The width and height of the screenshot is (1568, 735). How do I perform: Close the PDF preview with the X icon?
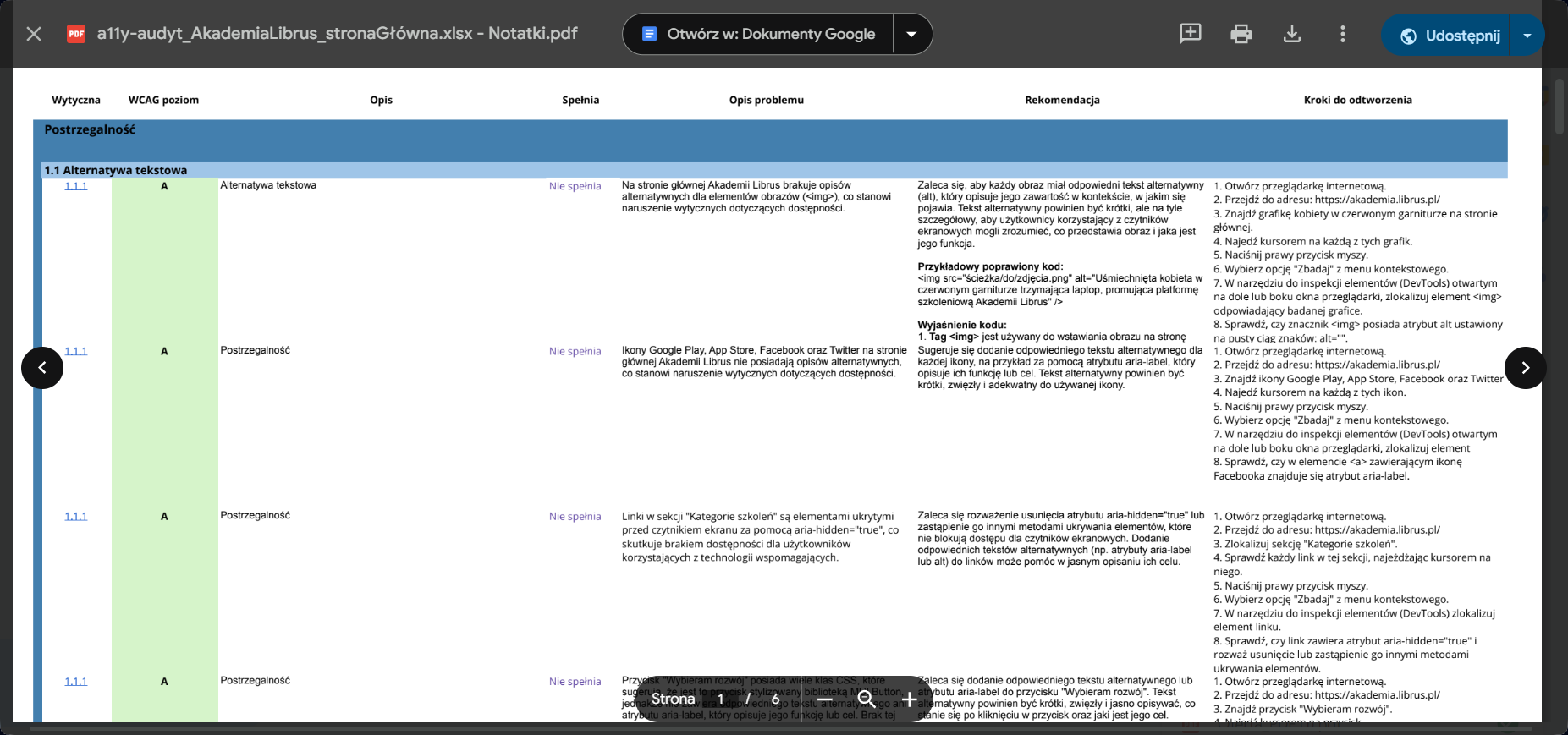(34, 34)
